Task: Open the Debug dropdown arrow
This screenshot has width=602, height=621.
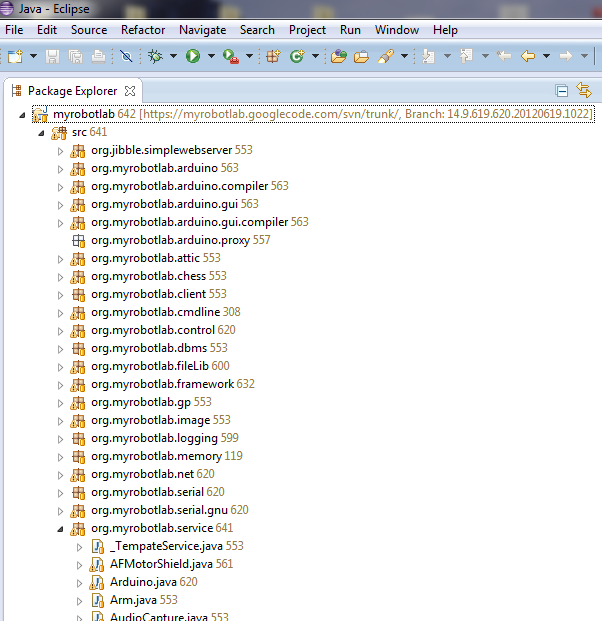Action: tap(173, 56)
